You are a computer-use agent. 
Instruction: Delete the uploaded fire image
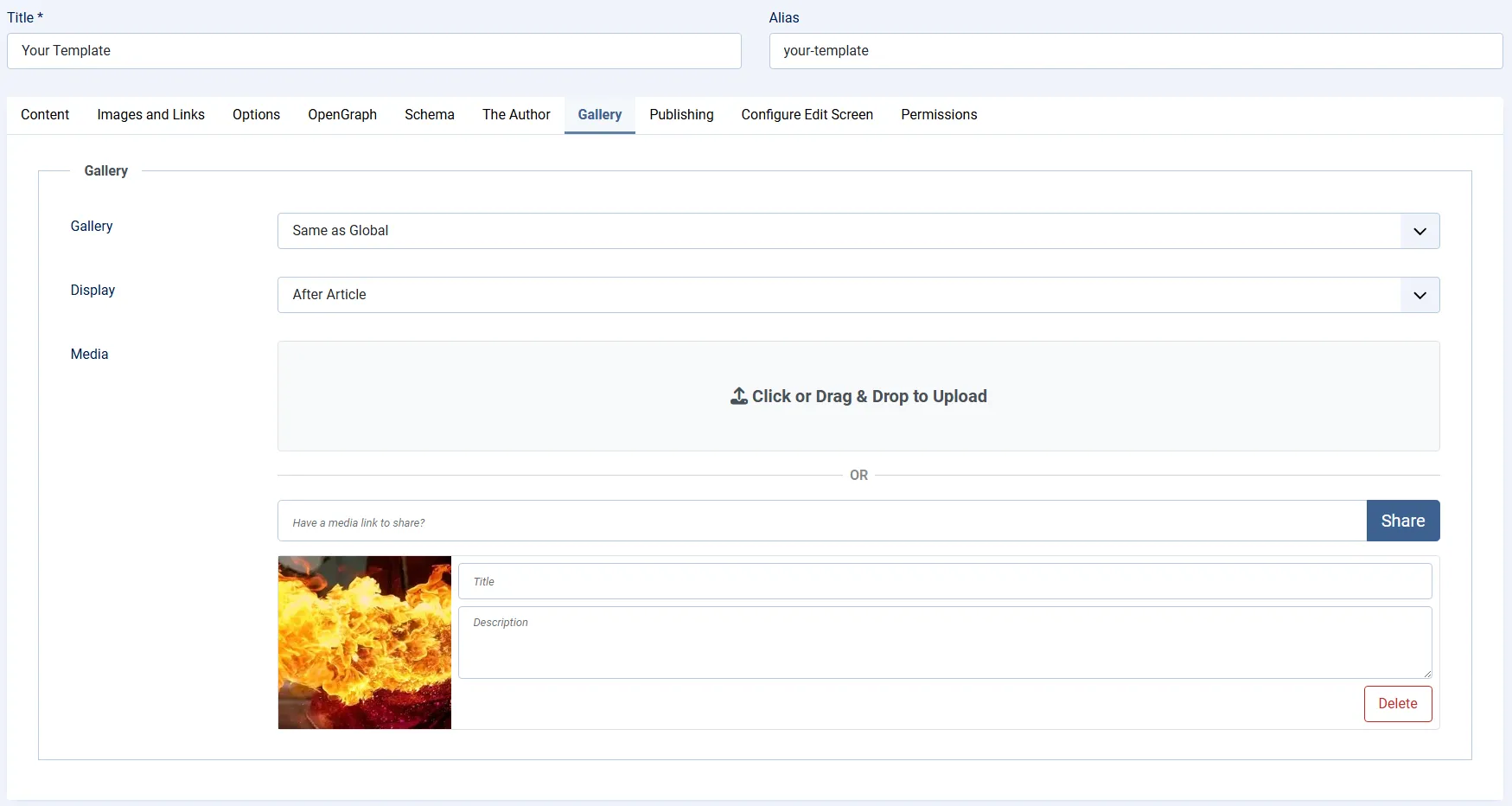tap(1397, 704)
